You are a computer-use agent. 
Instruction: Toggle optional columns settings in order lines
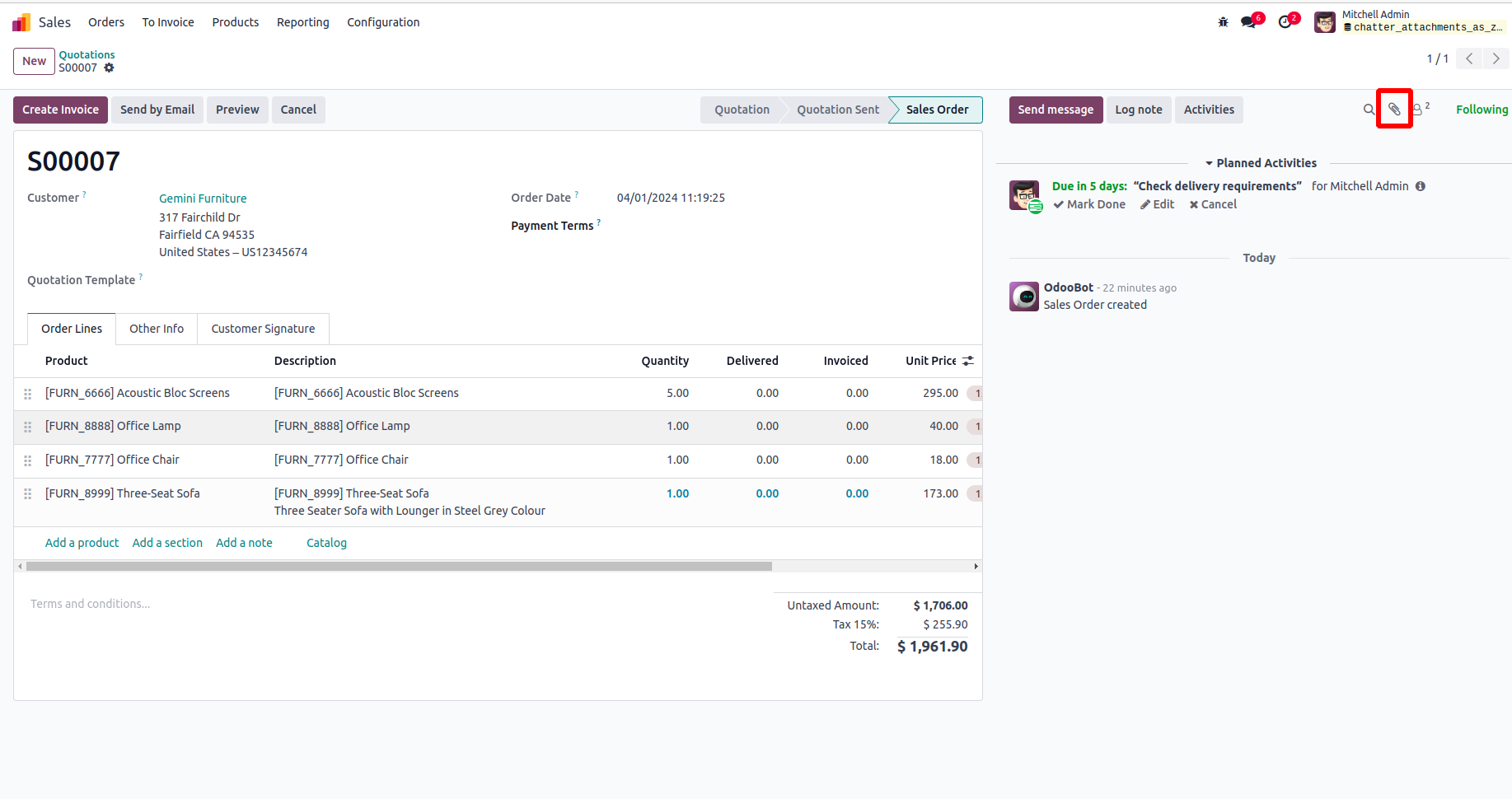968,361
